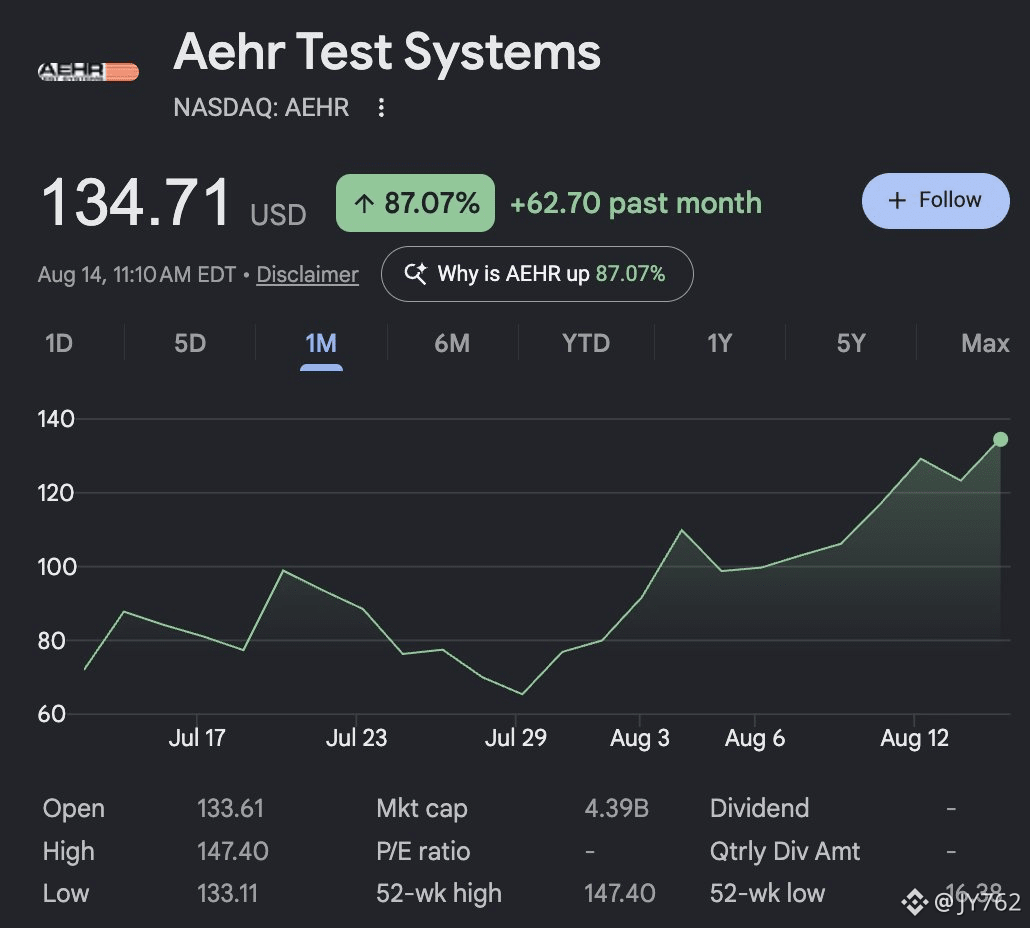Image resolution: width=1030 pixels, height=928 pixels.
Task: Click the 'Dividend' label
Action: pyautogui.click(x=759, y=808)
